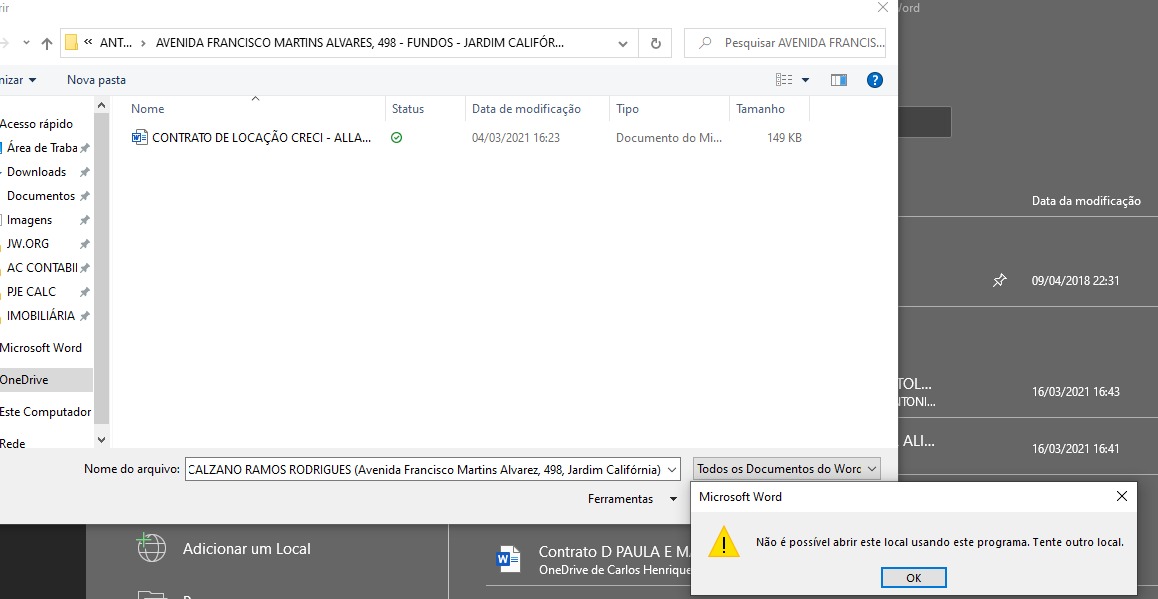Click the search magnifier icon
This screenshot has height=599, width=1158.
click(705, 44)
